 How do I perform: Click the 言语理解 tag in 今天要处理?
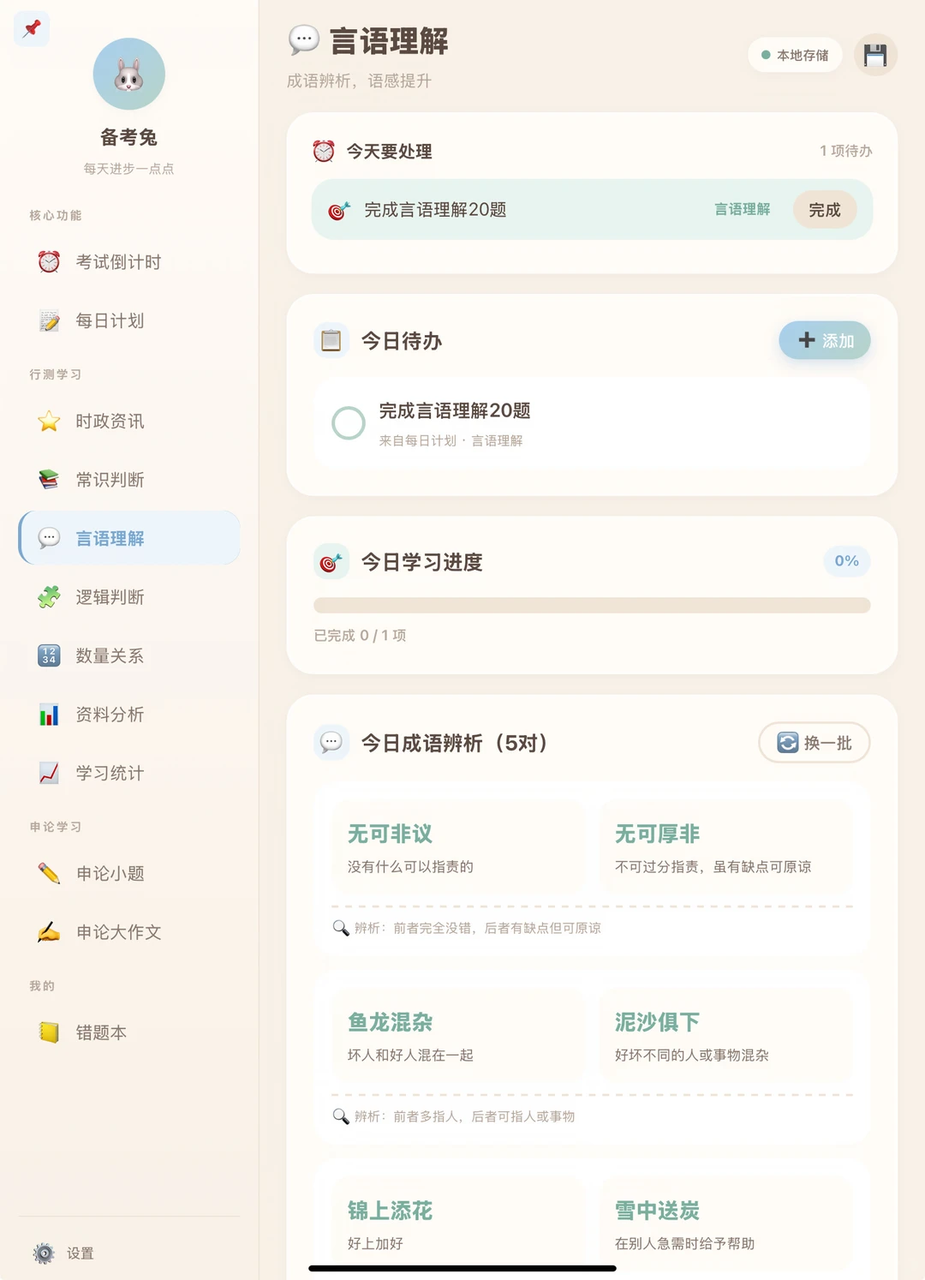coord(742,210)
